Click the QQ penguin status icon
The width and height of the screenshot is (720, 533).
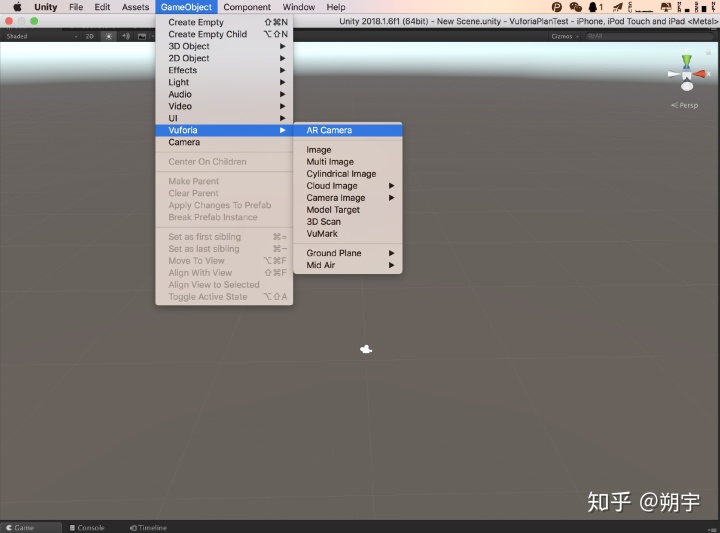coord(593,7)
